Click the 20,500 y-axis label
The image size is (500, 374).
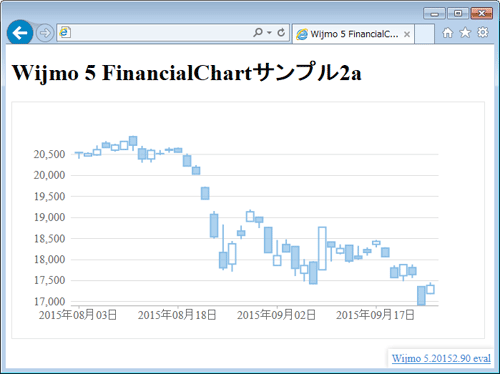click(49, 154)
